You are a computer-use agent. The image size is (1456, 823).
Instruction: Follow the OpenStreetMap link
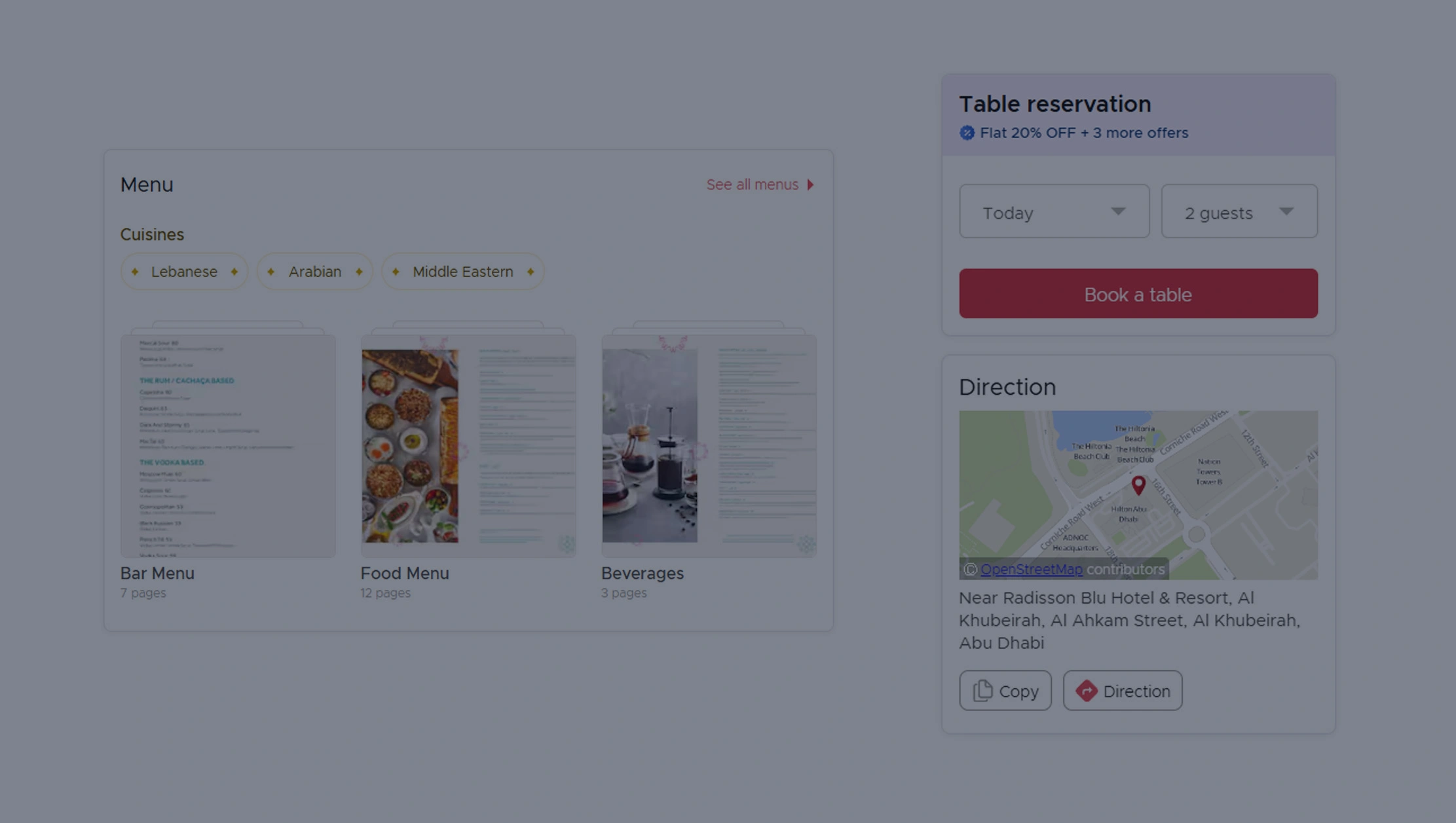pos(1031,569)
